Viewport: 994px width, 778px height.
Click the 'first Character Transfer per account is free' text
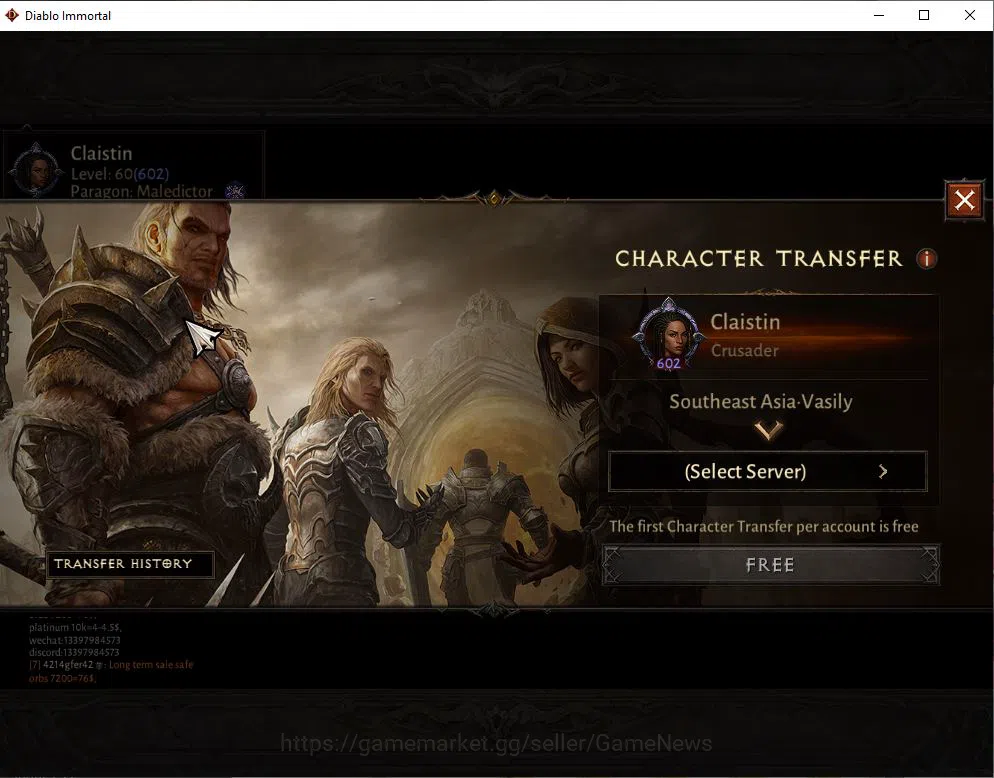[x=763, y=526]
